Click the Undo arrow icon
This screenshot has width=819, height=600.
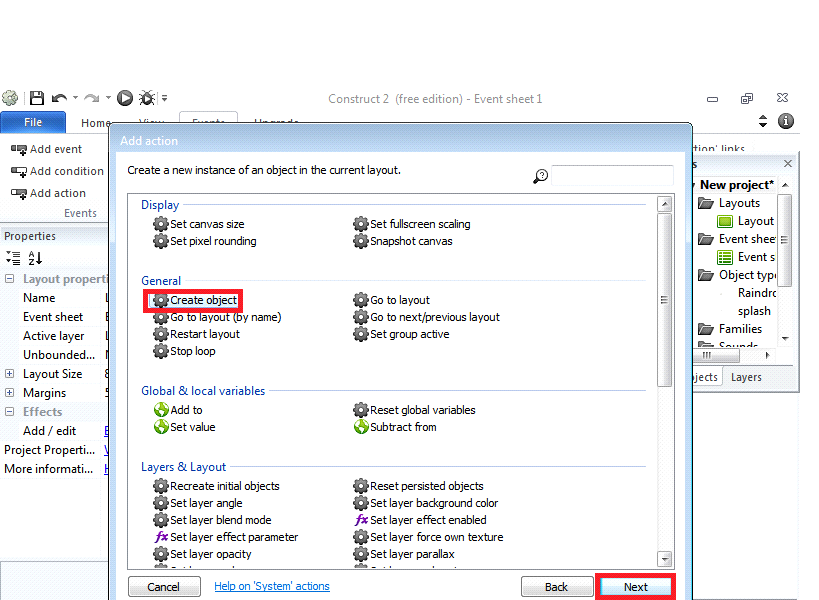(60, 98)
